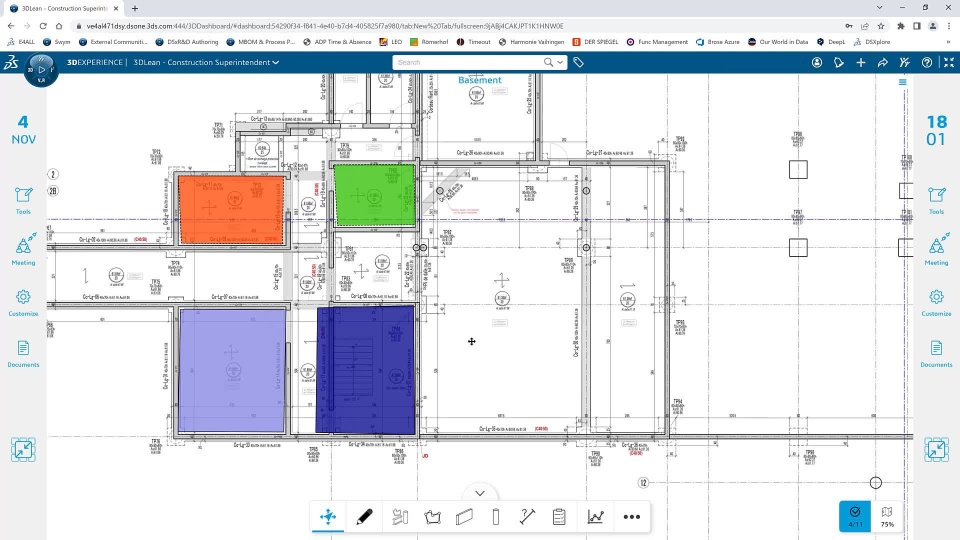Open the DSXplore bookmark

pos(872,42)
